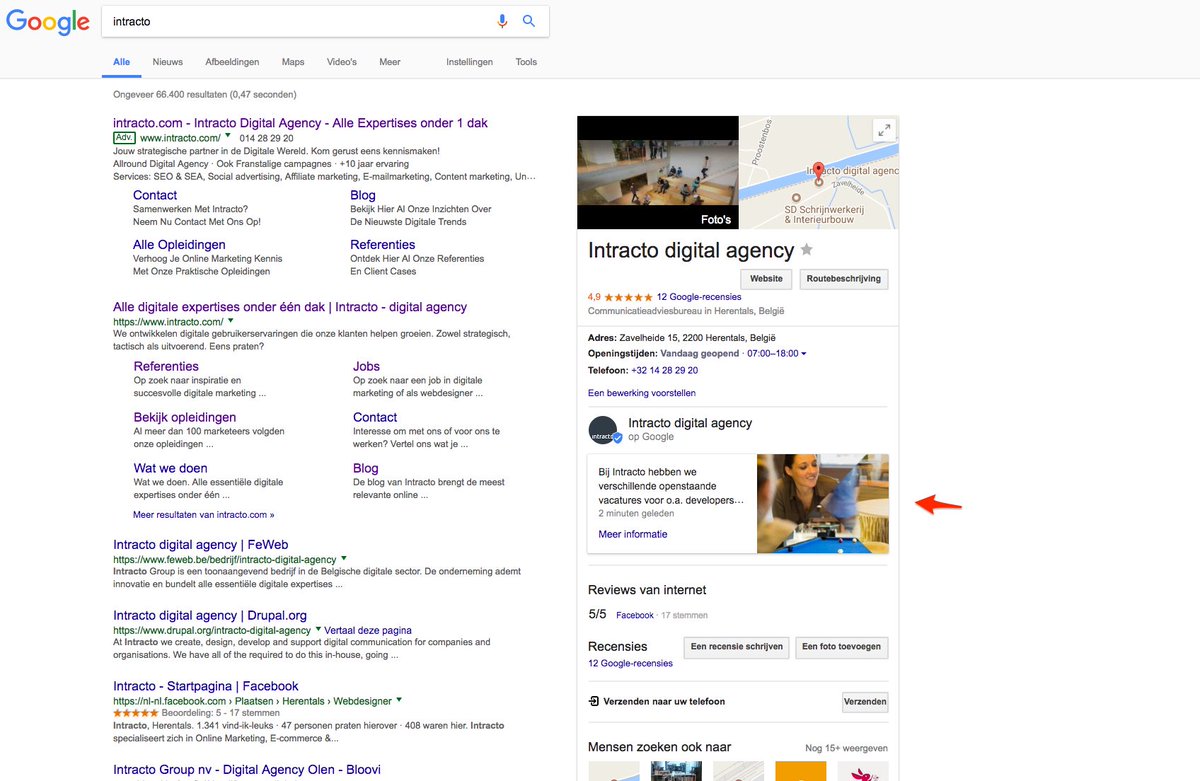Click the Ongeveer 66.400 resultaten text

pyautogui.click(x=205, y=95)
